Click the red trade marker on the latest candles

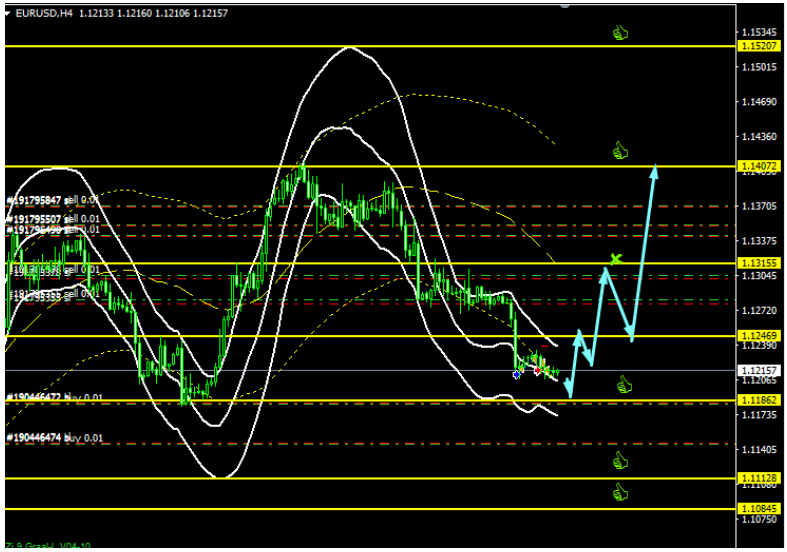pos(538,371)
